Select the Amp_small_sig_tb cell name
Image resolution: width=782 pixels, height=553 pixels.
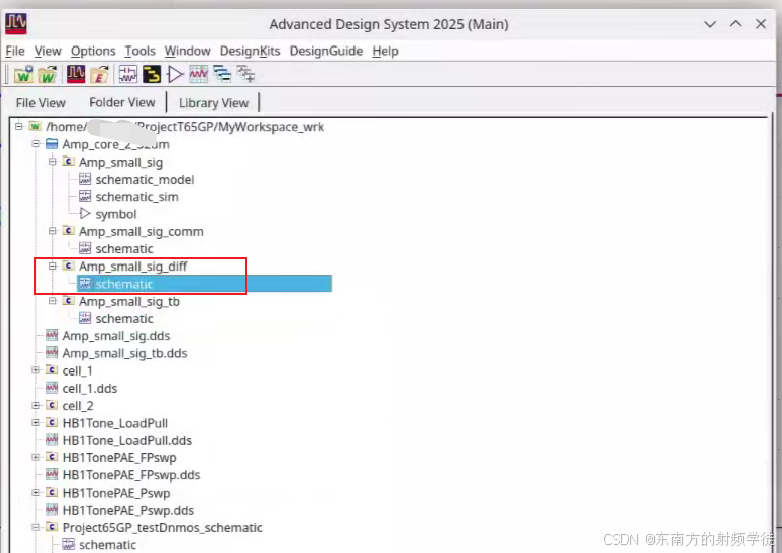(129, 301)
